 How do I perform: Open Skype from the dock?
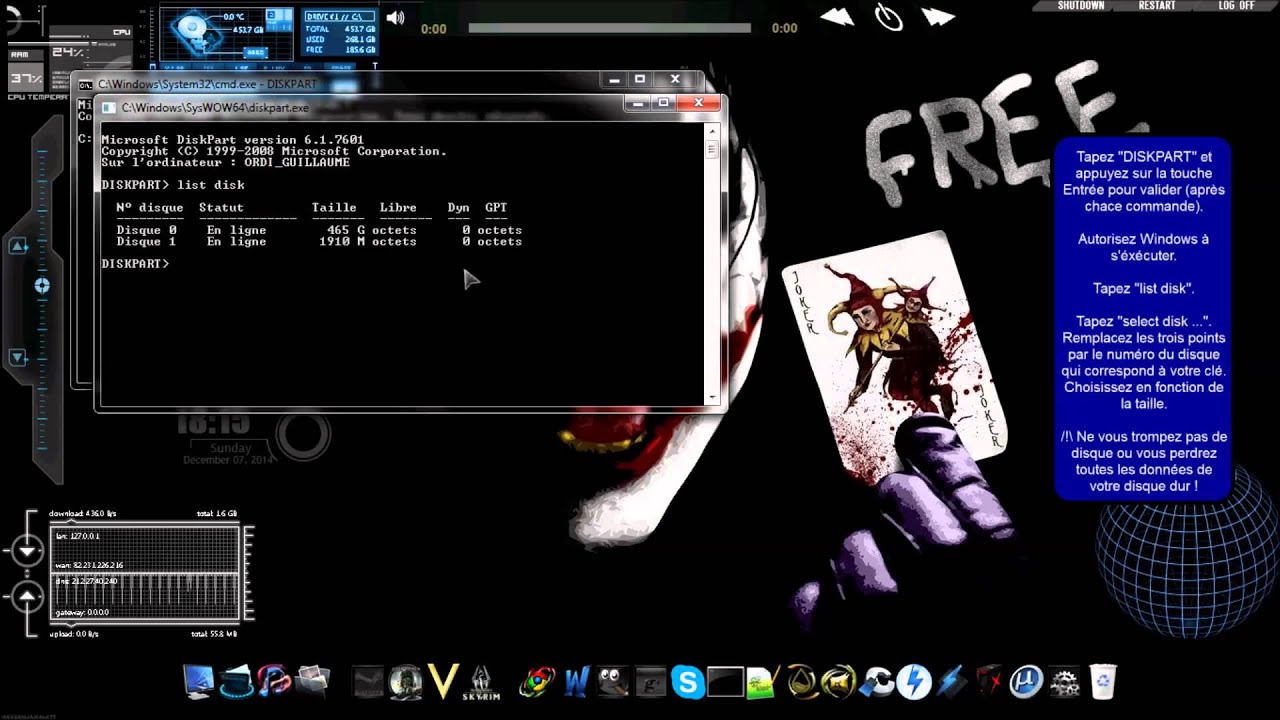click(x=688, y=682)
